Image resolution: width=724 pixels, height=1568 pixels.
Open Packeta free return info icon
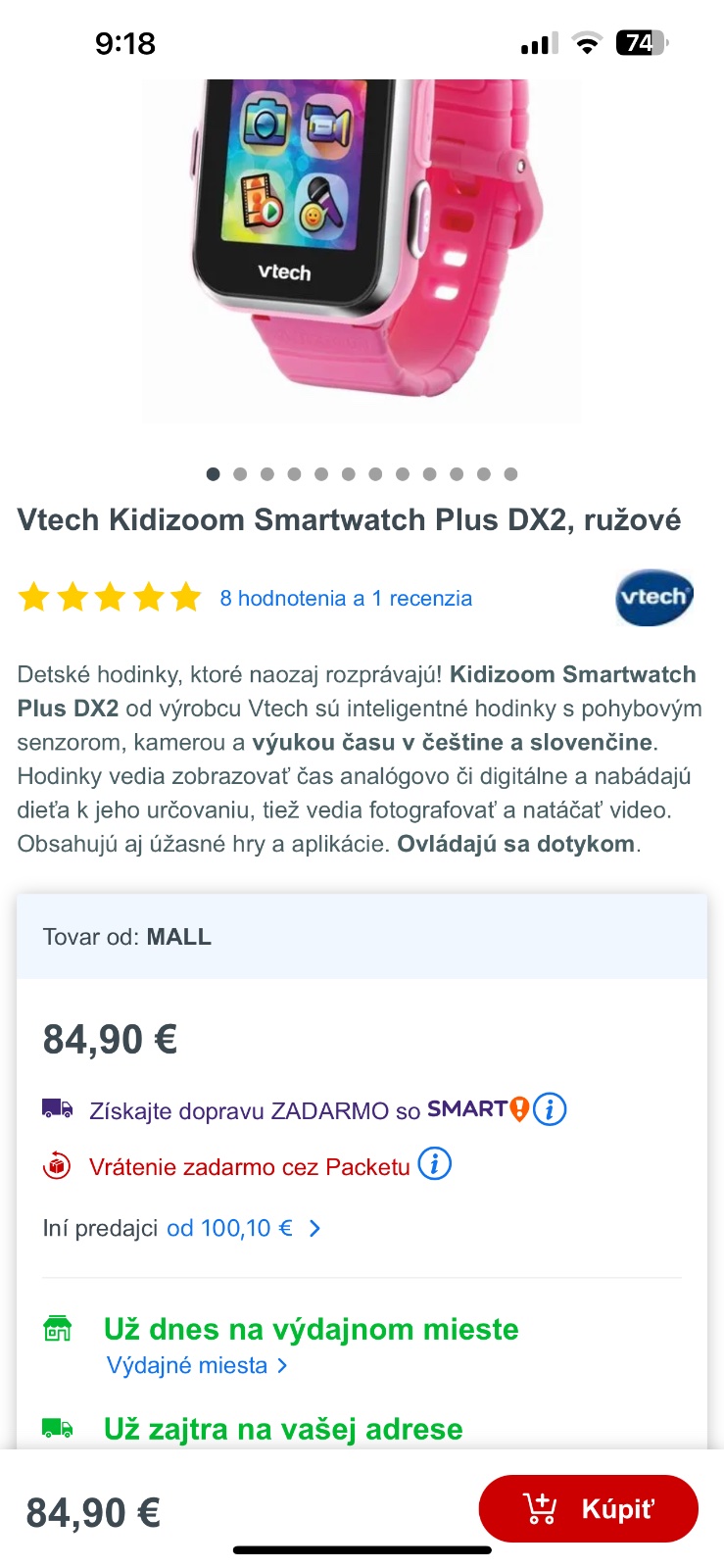coord(434,1164)
